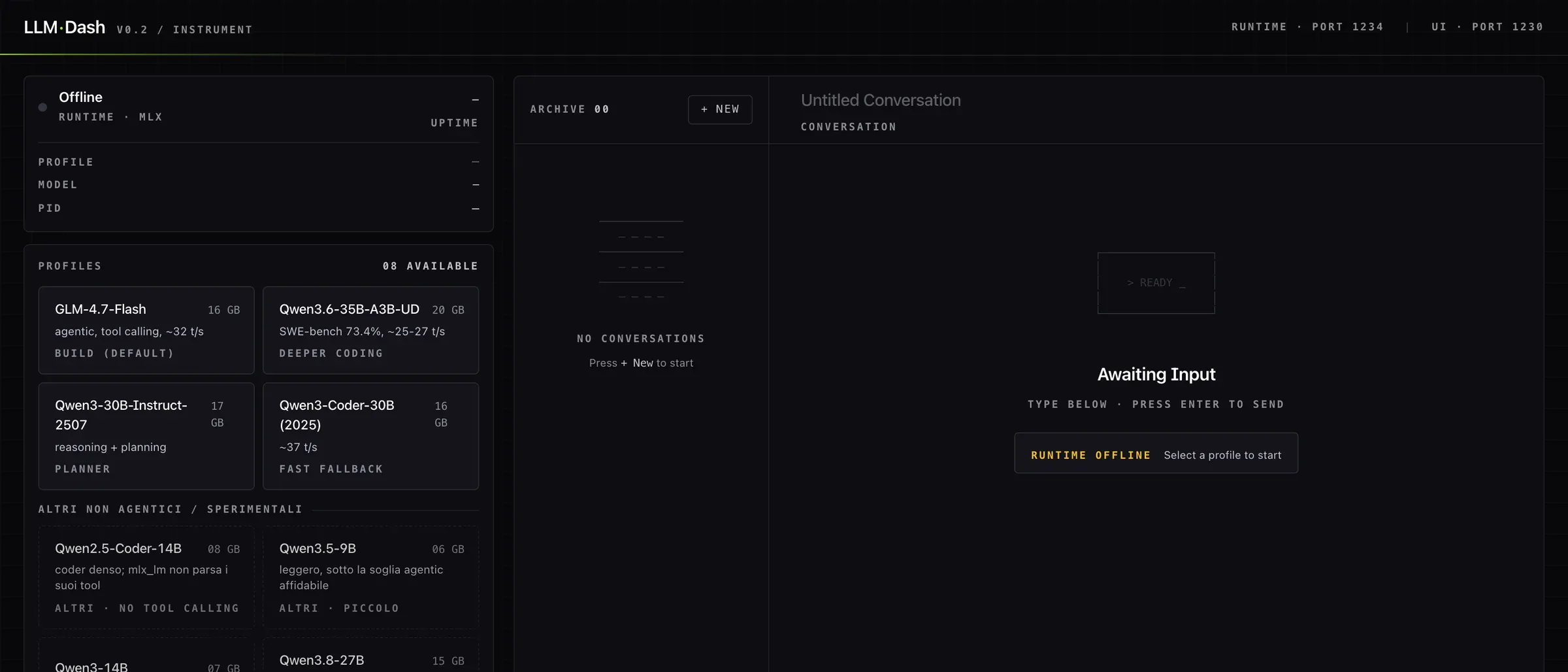Click the UI · PORT 1230 indicator
Viewport: 1568px width, 672px height.
(1488, 27)
